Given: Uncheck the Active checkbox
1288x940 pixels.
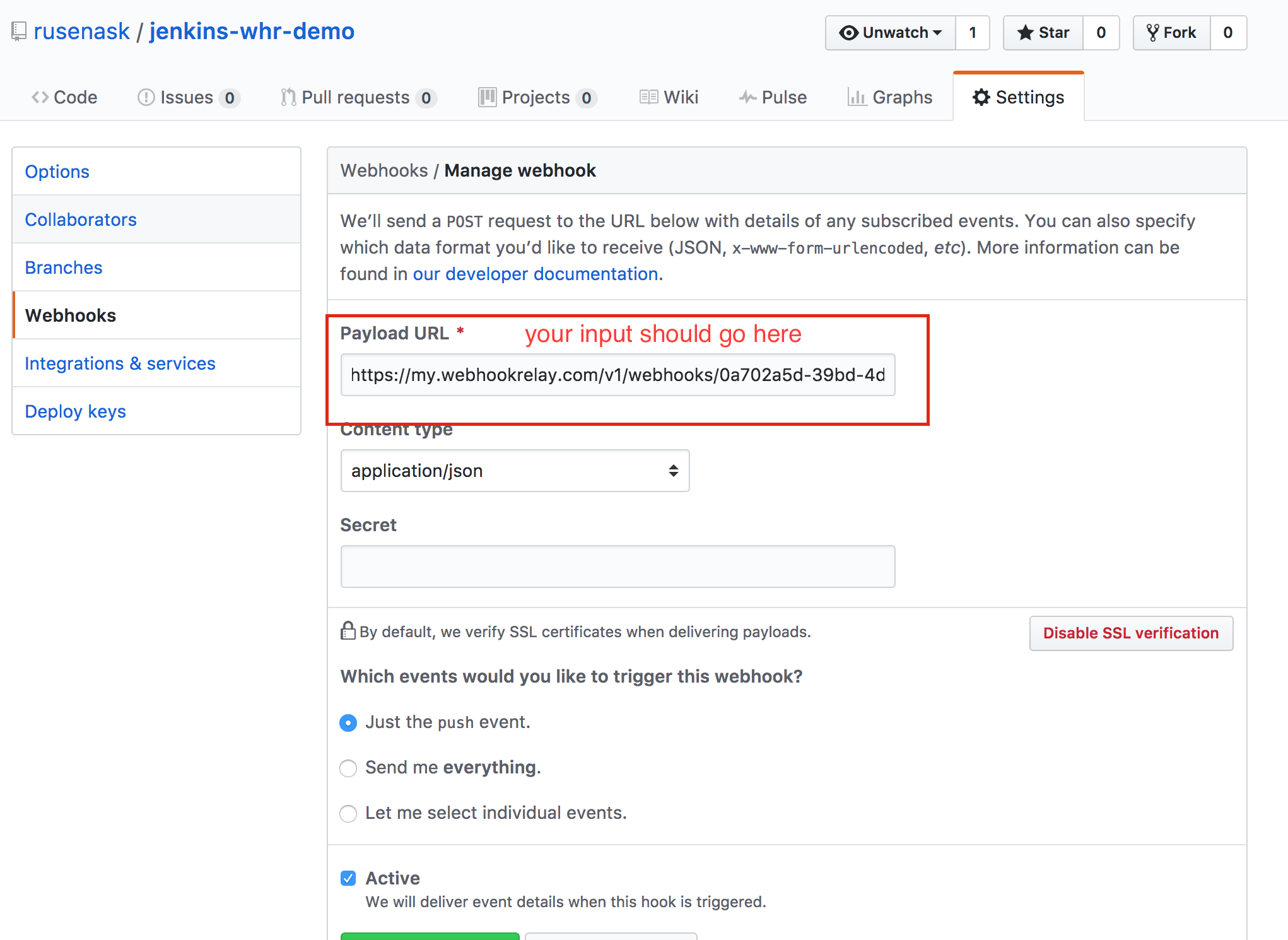Looking at the screenshot, I should coord(348,878).
